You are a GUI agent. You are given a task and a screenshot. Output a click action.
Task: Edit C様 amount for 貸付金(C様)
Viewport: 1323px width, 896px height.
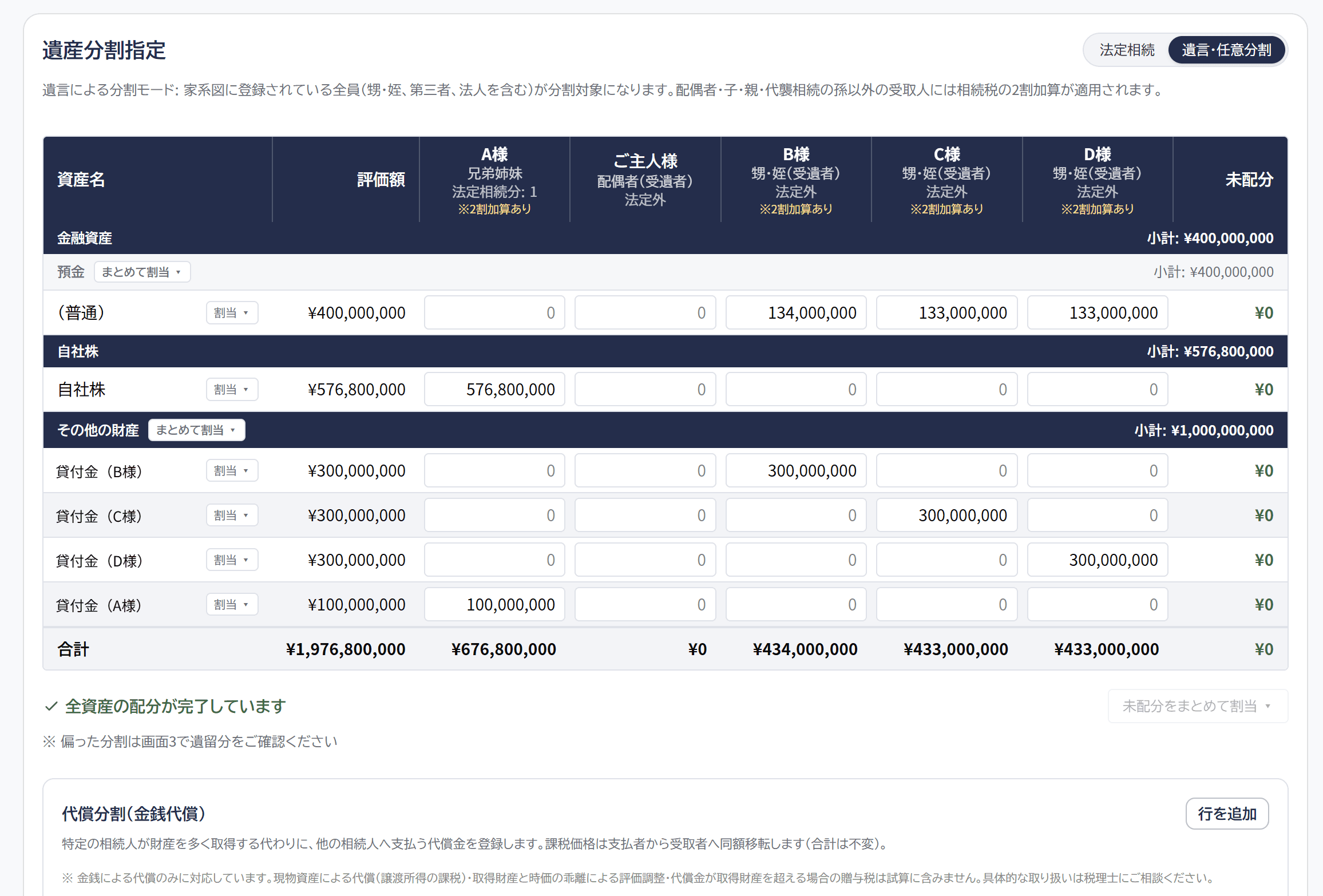pyautogui.click(x=946, y=516)
